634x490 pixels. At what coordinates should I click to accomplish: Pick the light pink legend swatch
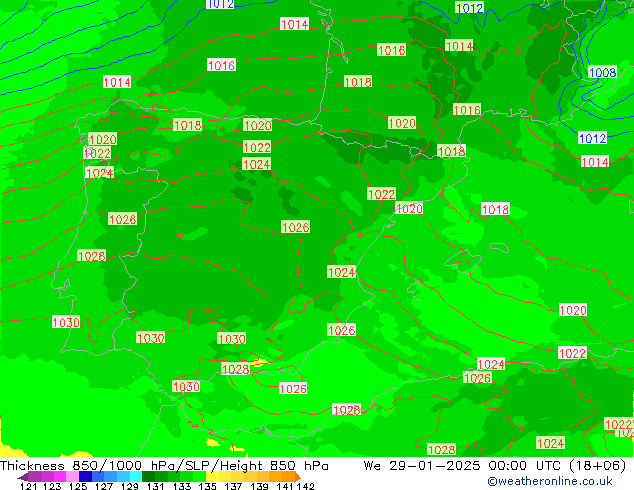point(72,476)
